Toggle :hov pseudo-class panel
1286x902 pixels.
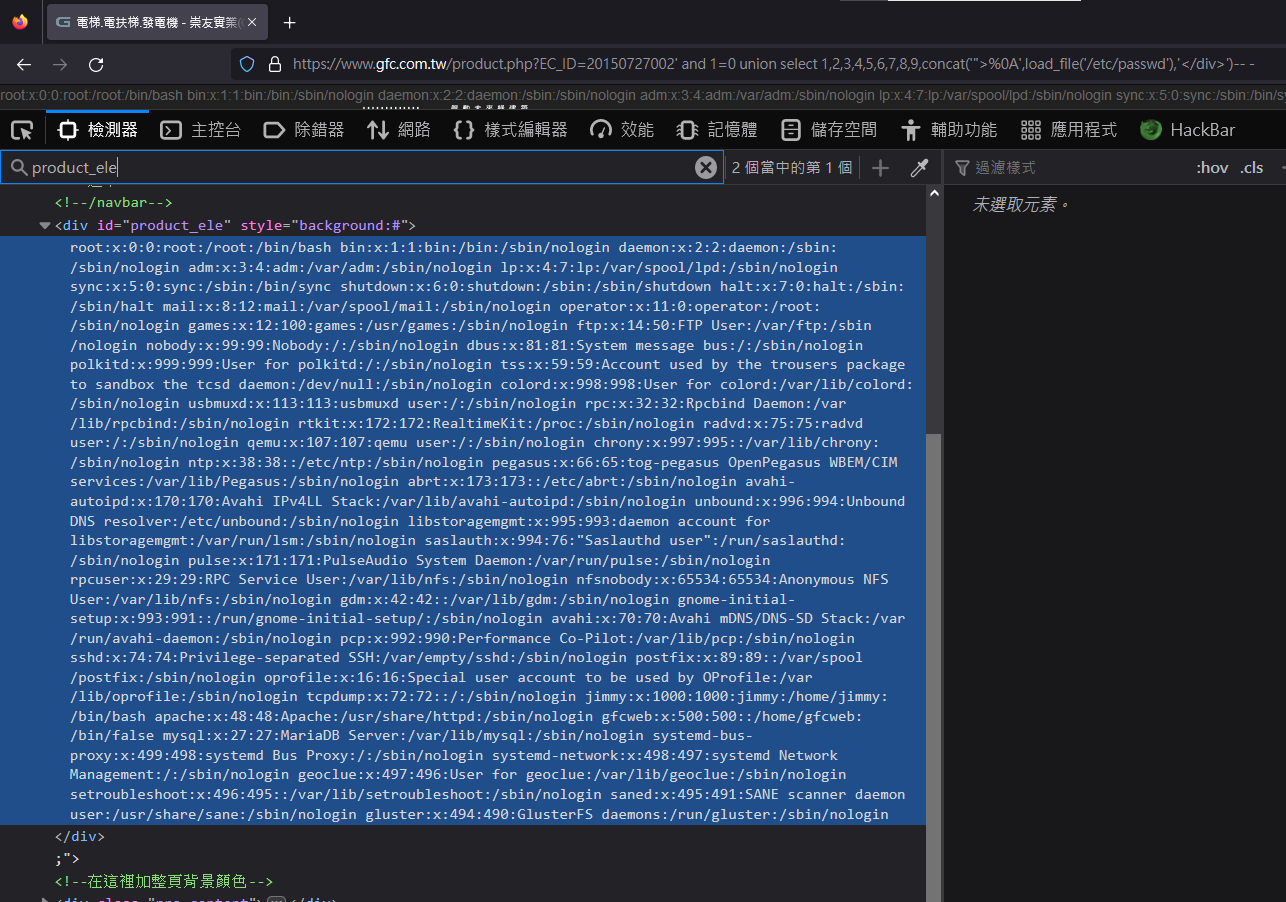click(1212, 168)
